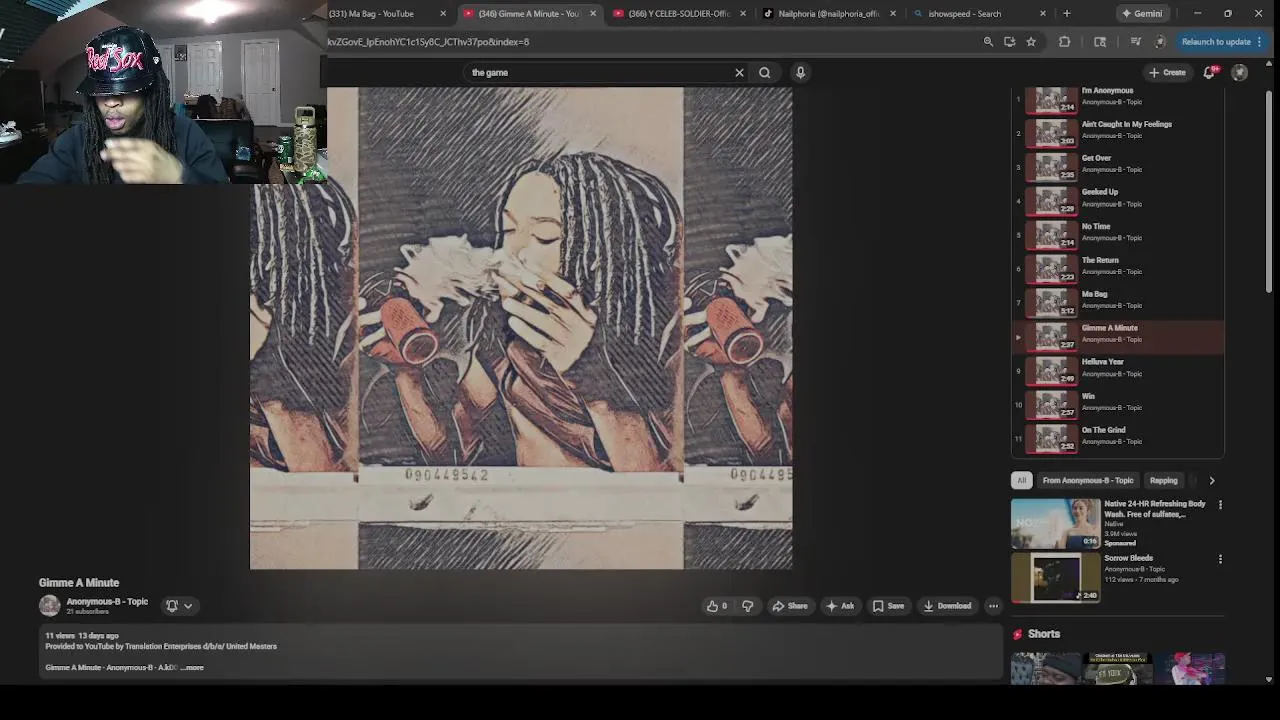This screenshot has height=720, width=1280.
Task: Open Anonymous-B - Topic channel link
Action: click(107, 602)
